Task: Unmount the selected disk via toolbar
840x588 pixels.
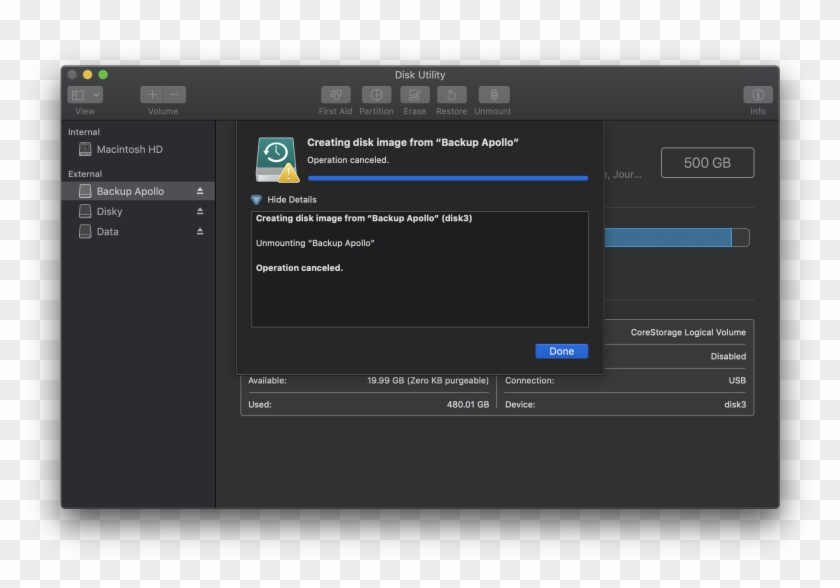Action: [492, 96]
